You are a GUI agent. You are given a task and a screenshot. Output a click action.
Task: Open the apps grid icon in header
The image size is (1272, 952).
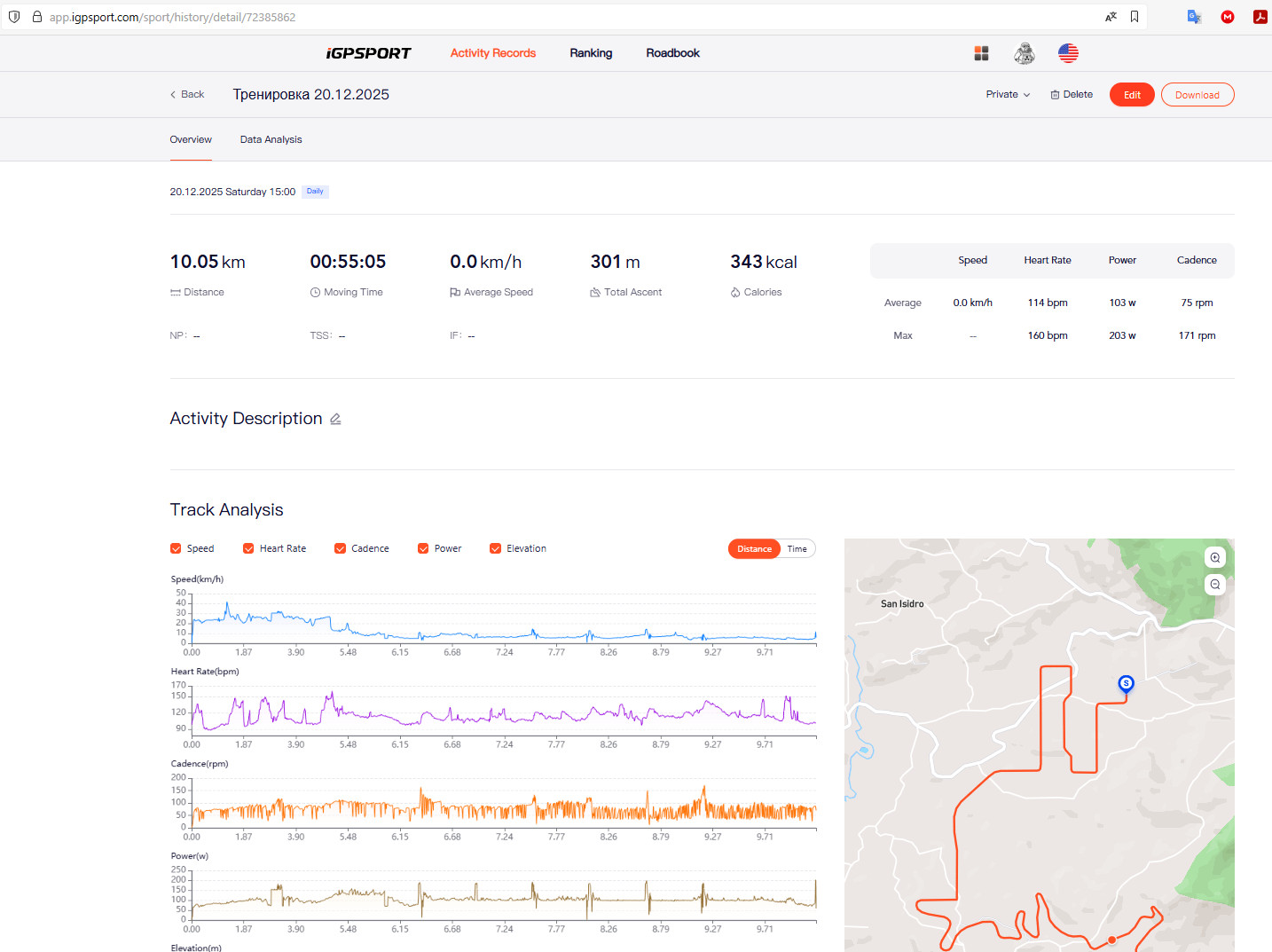981,53
